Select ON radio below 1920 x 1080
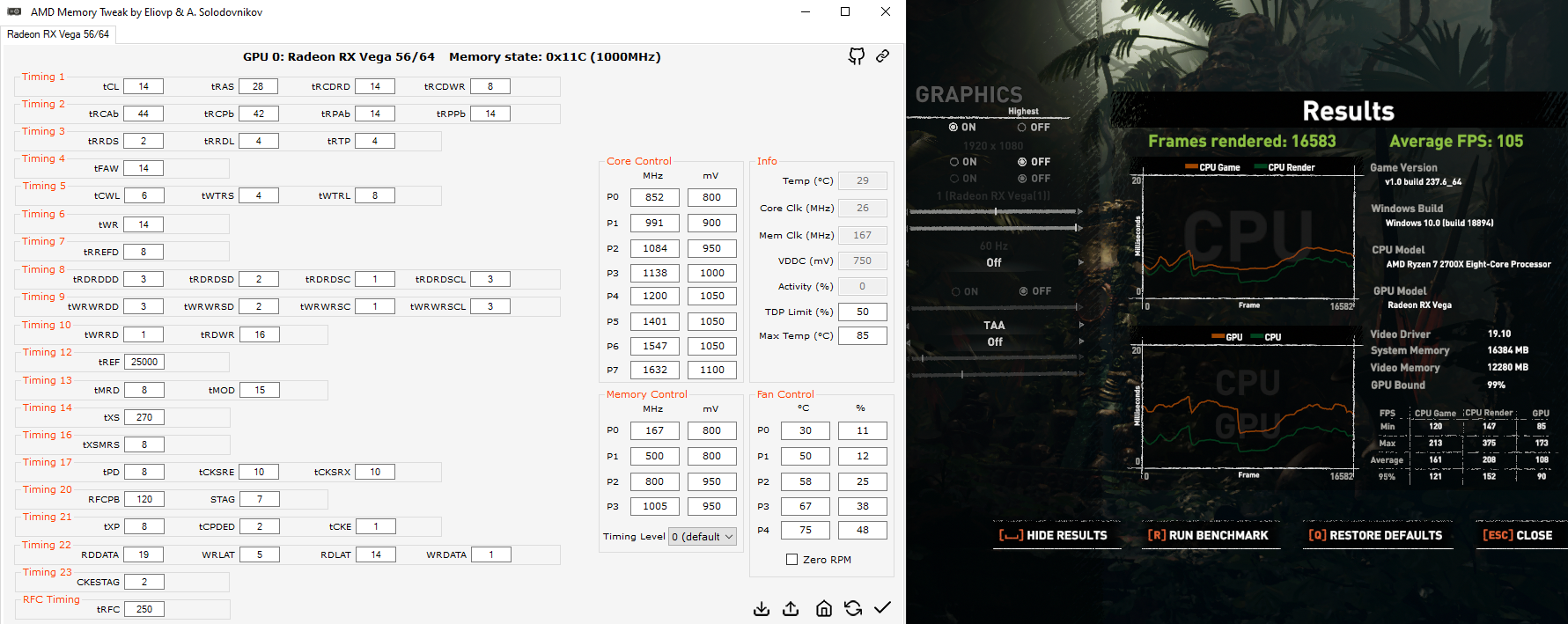Screen dimensions: 1568x624 [953, 162]
